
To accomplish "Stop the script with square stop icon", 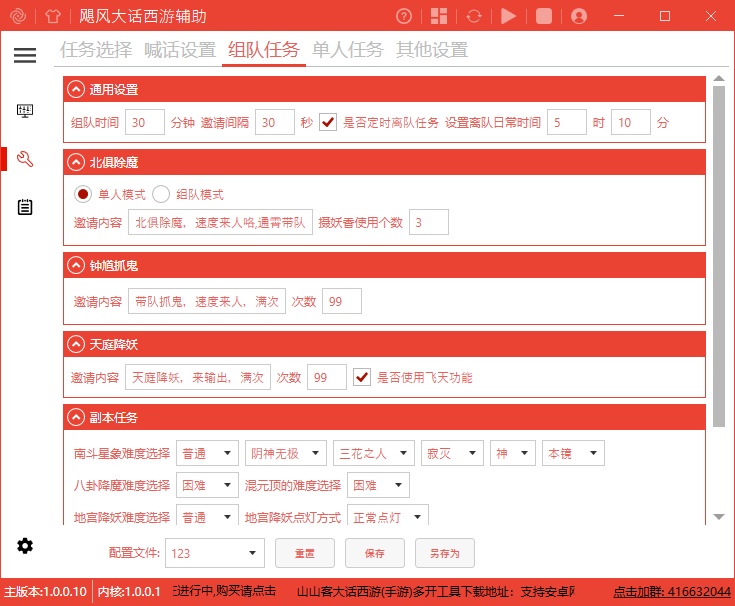I will coord(544,16).
